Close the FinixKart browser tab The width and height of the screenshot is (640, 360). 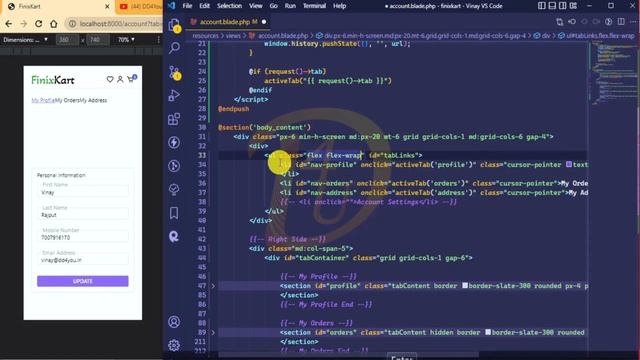pyautogui.click(x=107, y=7)
